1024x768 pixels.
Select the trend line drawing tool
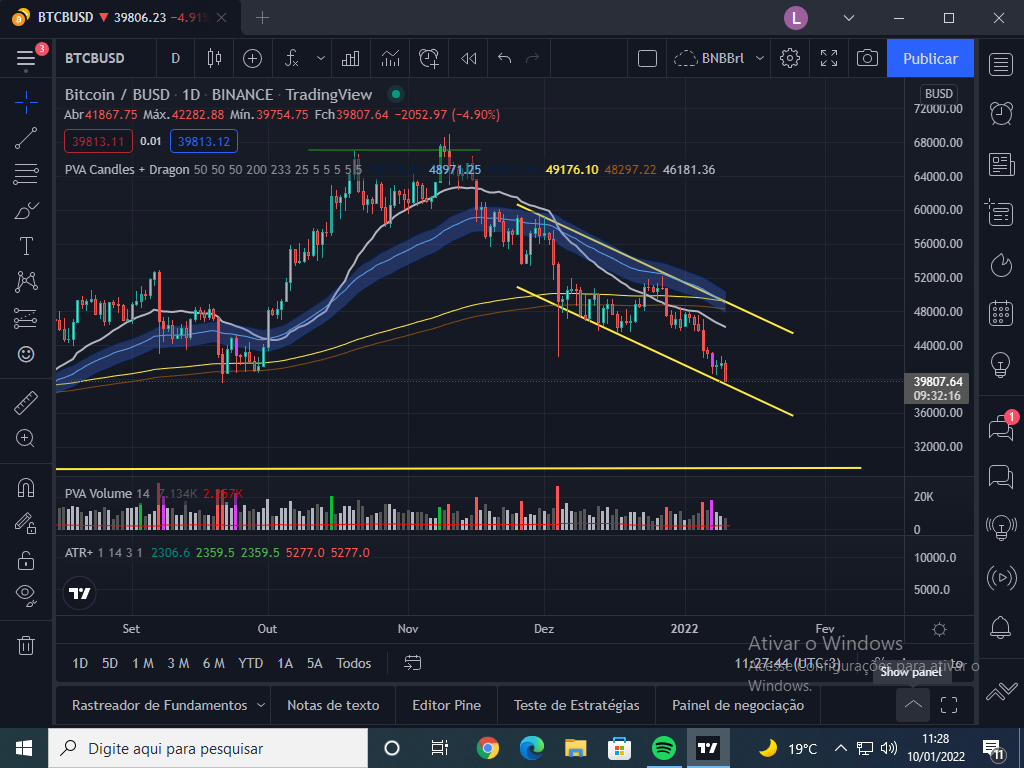[x=25, y=138]
